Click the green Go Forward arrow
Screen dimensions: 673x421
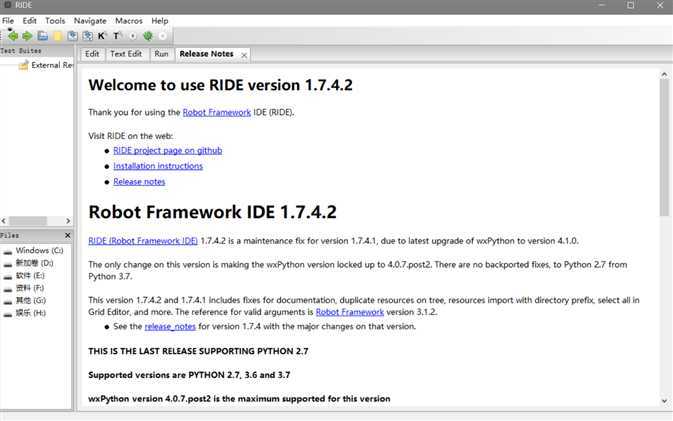[x=27, y=36]
